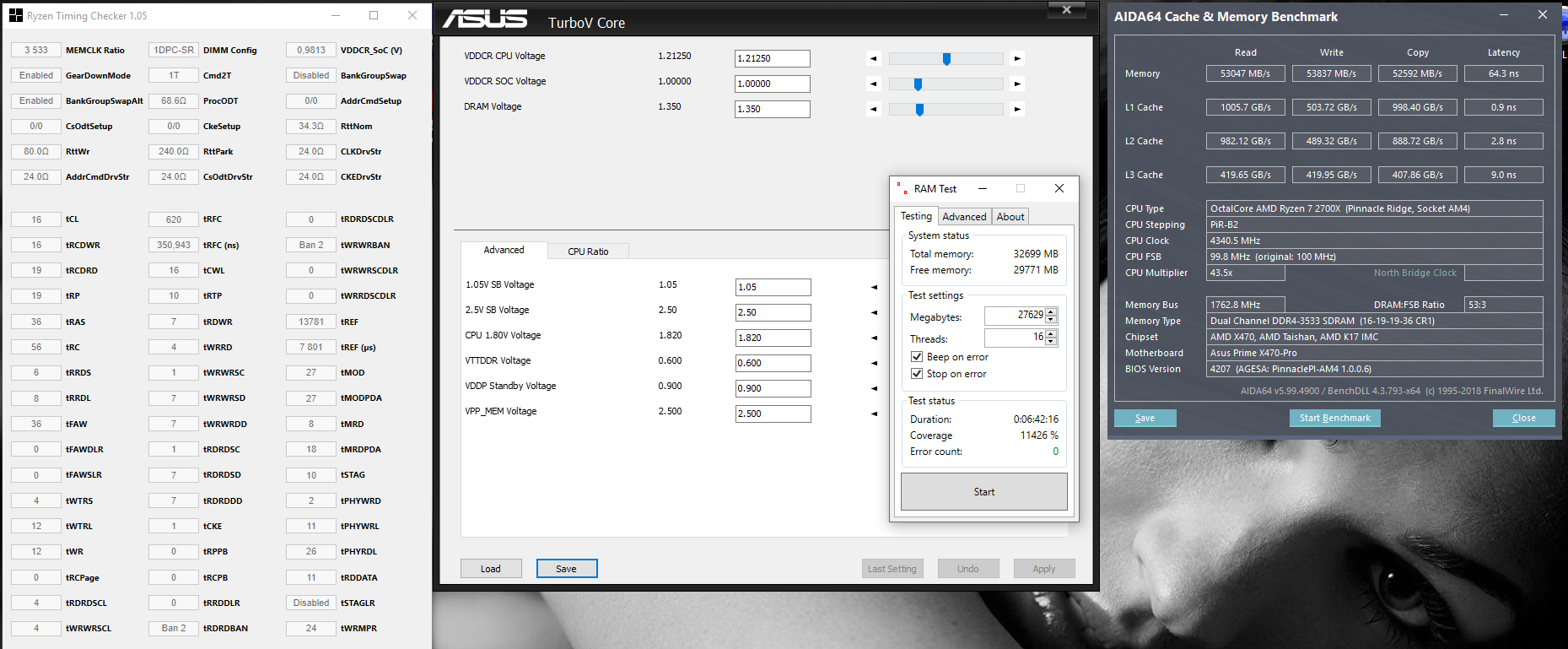Click the VDDCR CPU Voltage input field
Image resolution: width=1568 pixels, height=649 pixels.
click(x=773, y=58)
